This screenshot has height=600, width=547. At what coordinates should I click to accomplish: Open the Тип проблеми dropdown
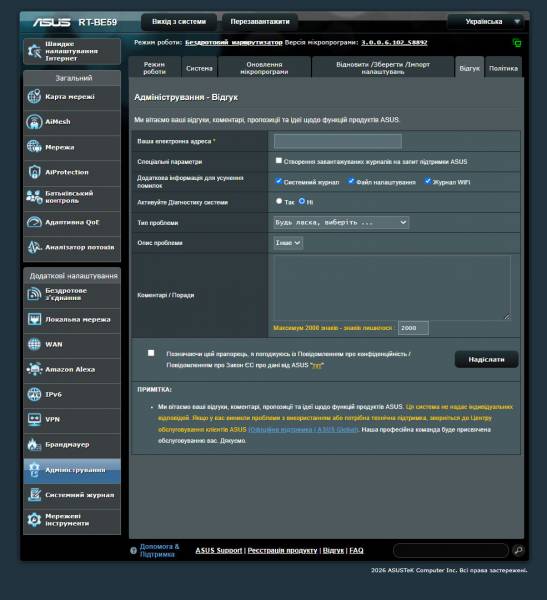click(341, 222)
